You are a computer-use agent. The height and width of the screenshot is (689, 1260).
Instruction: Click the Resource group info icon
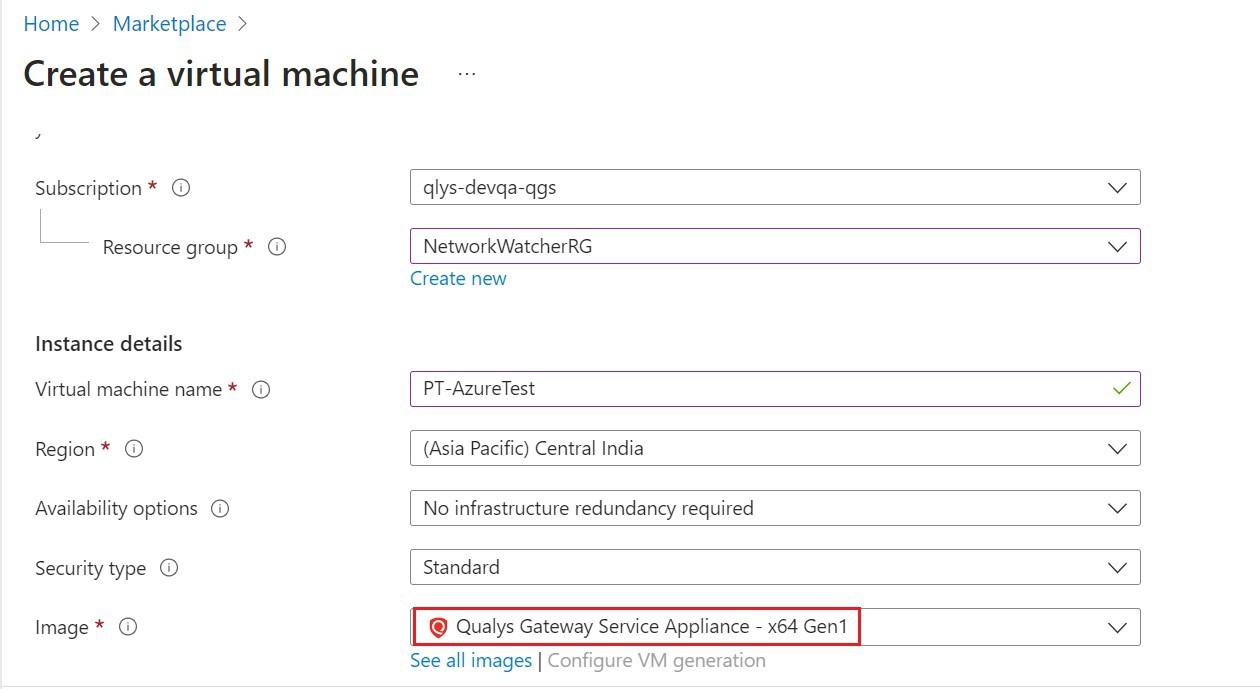(277, 247)
